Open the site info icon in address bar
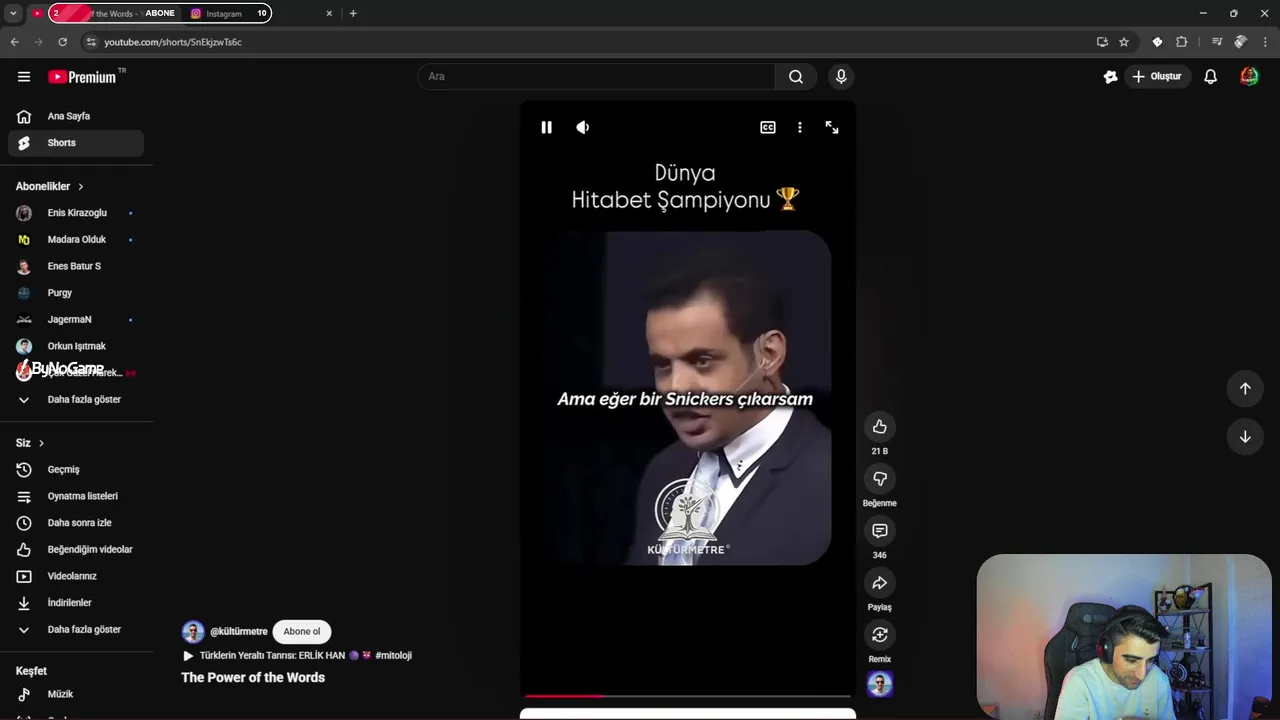 [x=91, y=42]
